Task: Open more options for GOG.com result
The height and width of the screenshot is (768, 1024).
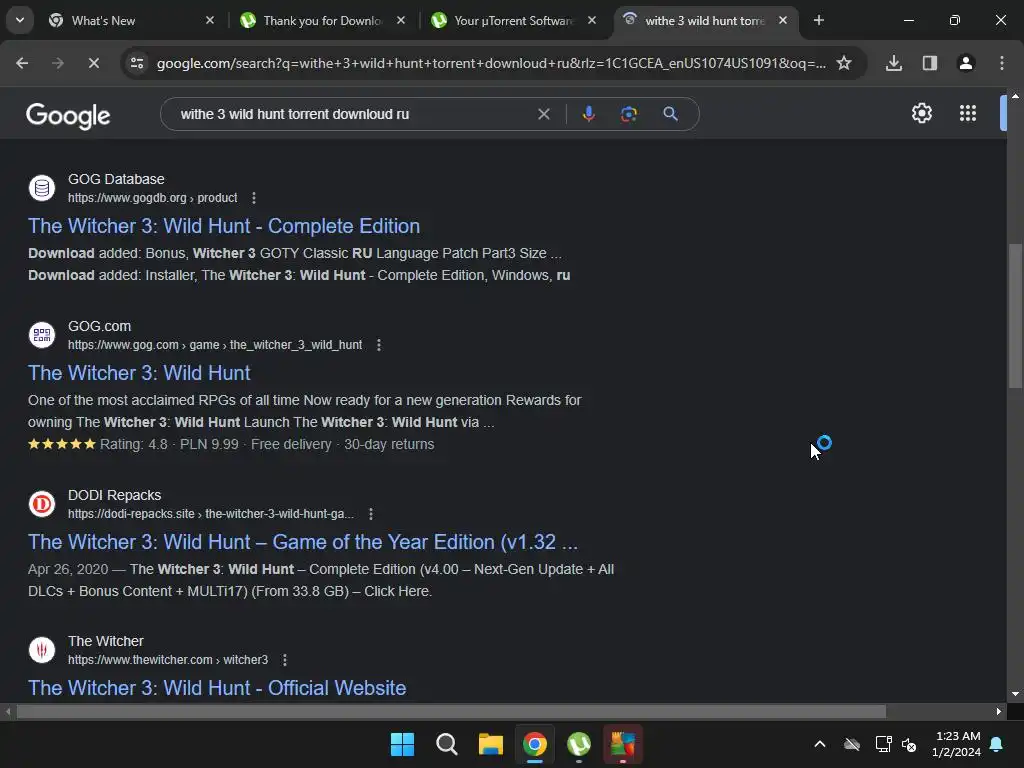Action: (x=379, y=345)
